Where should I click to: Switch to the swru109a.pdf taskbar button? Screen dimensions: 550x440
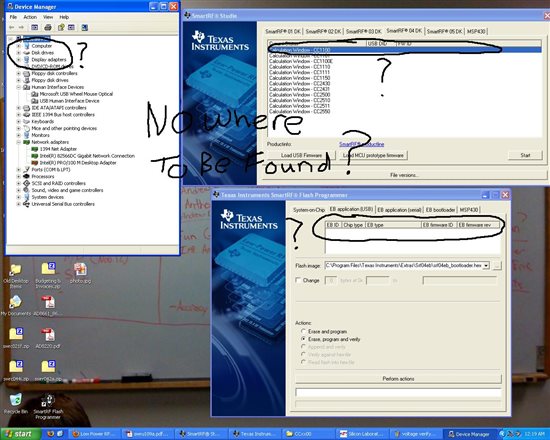tap(147, 434)
